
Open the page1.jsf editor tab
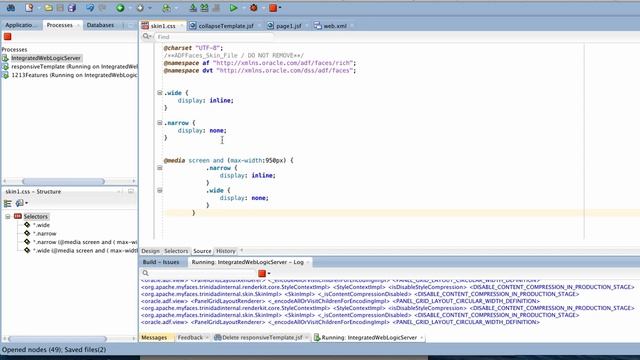pos(289,26)
